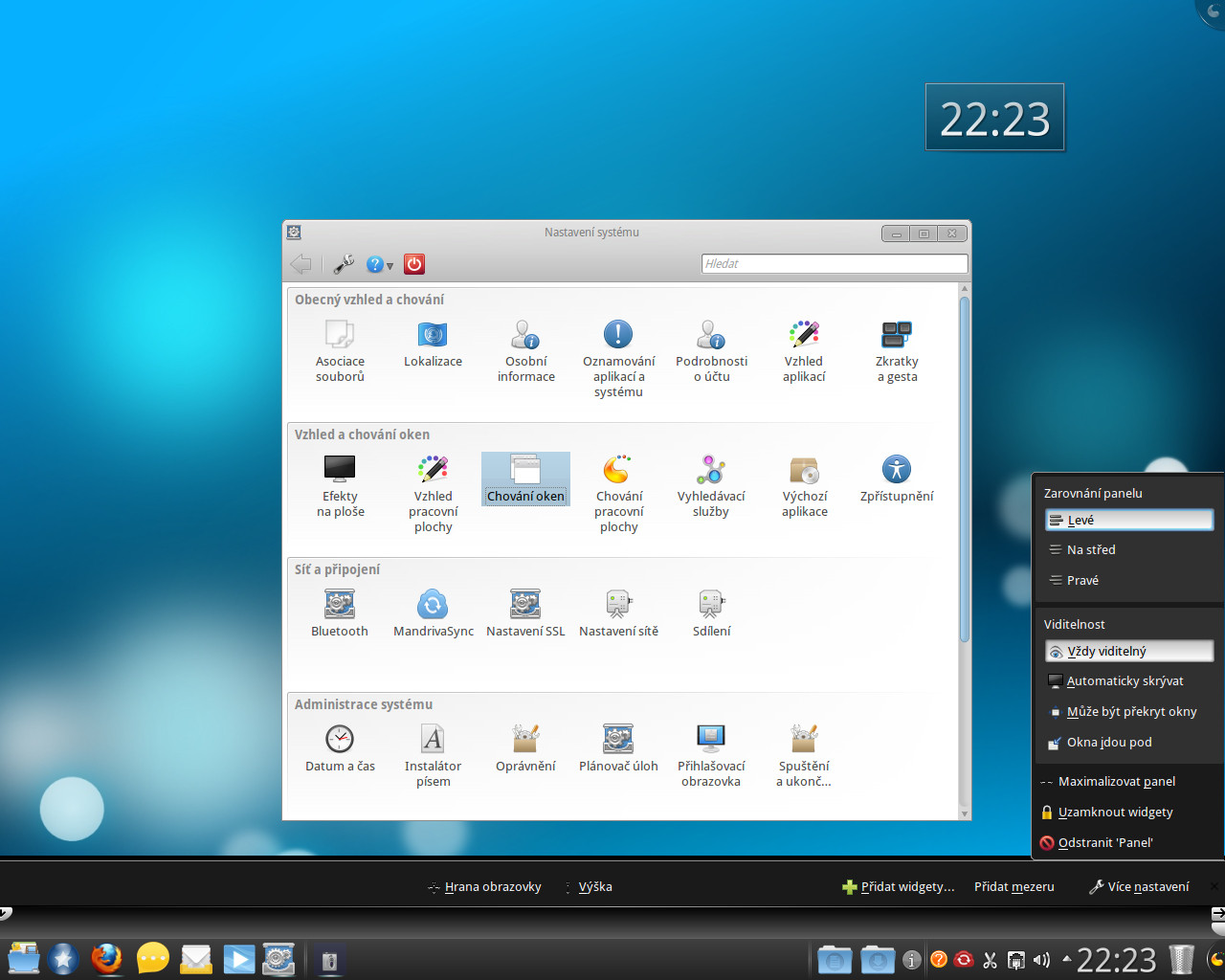This screenshot has height=980, width=1225.
Task: Click Přidat widgety button
Action: pos(899,887)
